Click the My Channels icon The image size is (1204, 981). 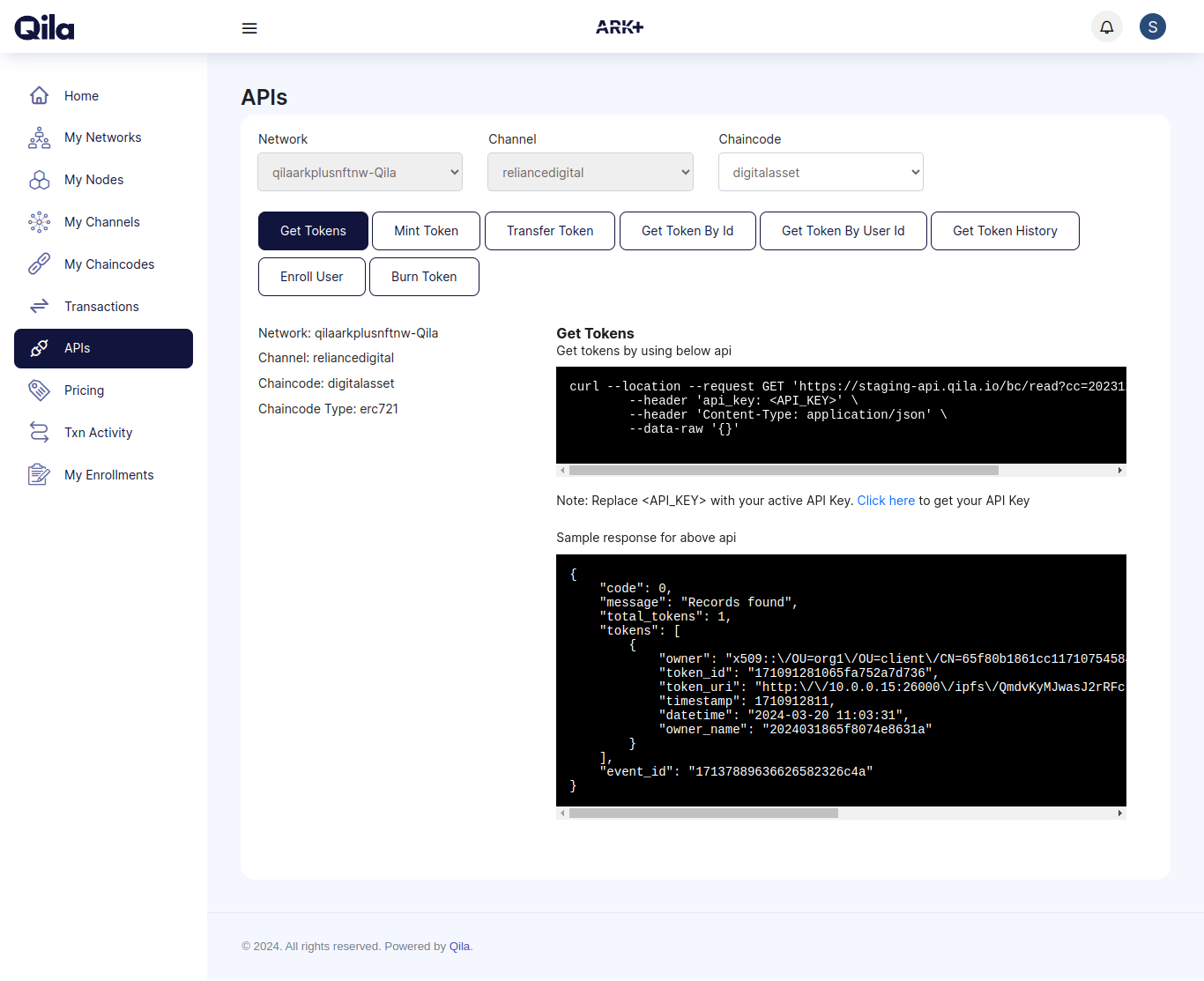point(40,222)
